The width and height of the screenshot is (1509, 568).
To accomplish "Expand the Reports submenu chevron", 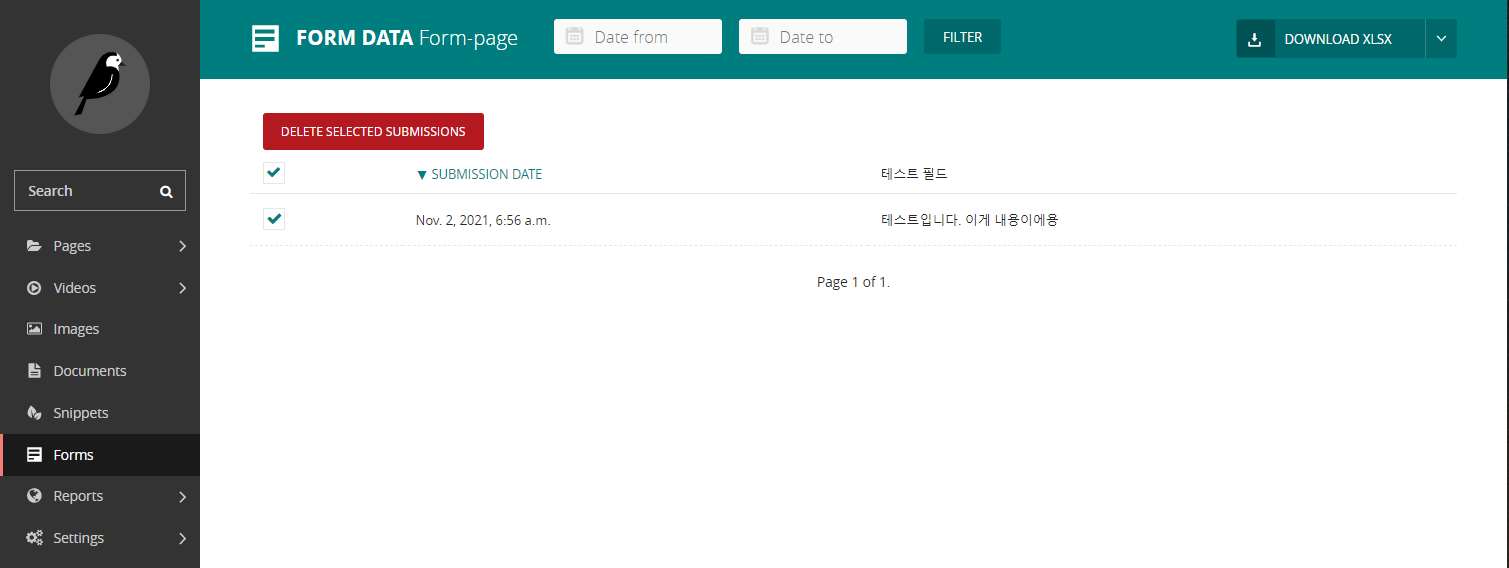I will (182, 496).
